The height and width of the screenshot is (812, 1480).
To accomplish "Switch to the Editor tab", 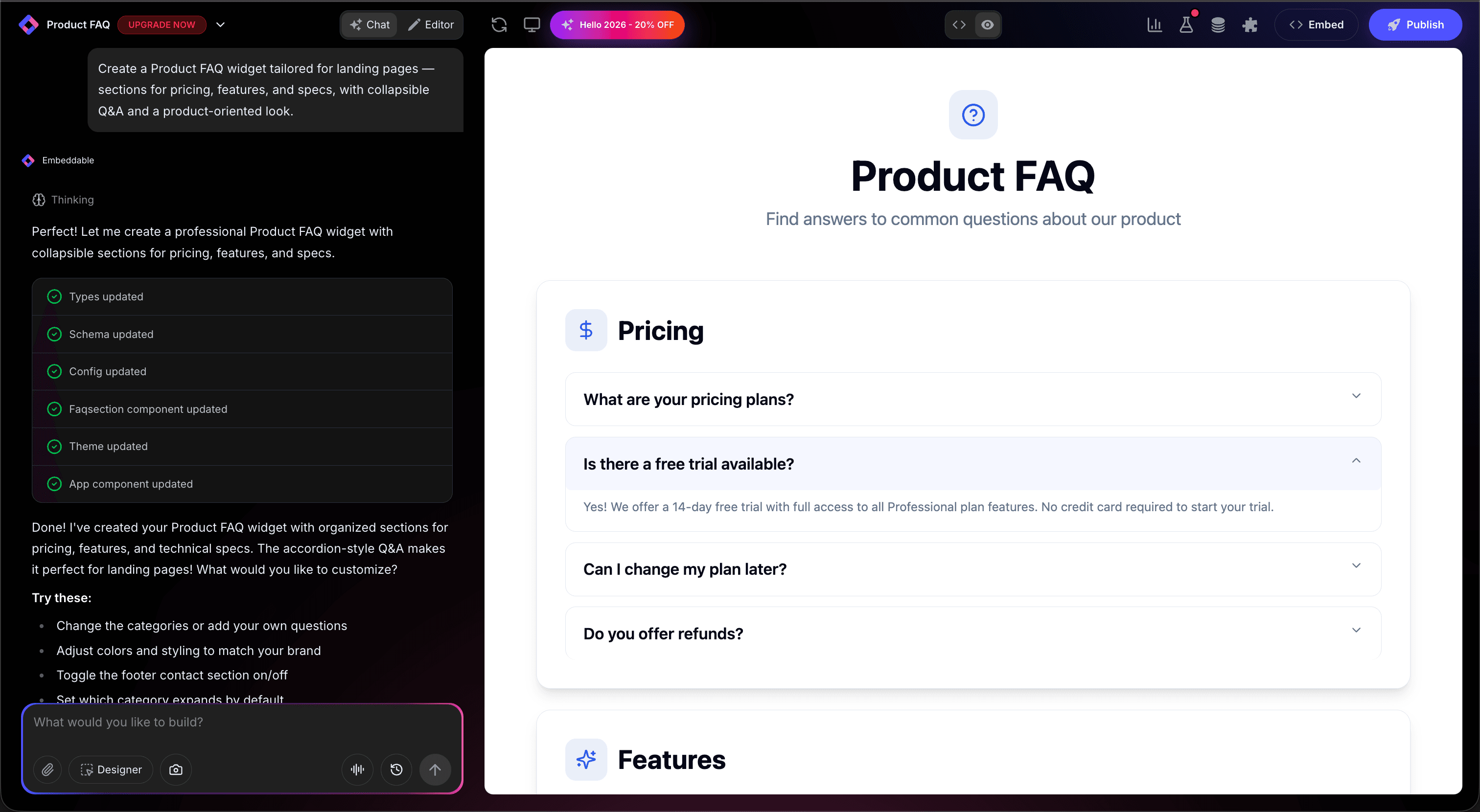I will tap(431, 24).
